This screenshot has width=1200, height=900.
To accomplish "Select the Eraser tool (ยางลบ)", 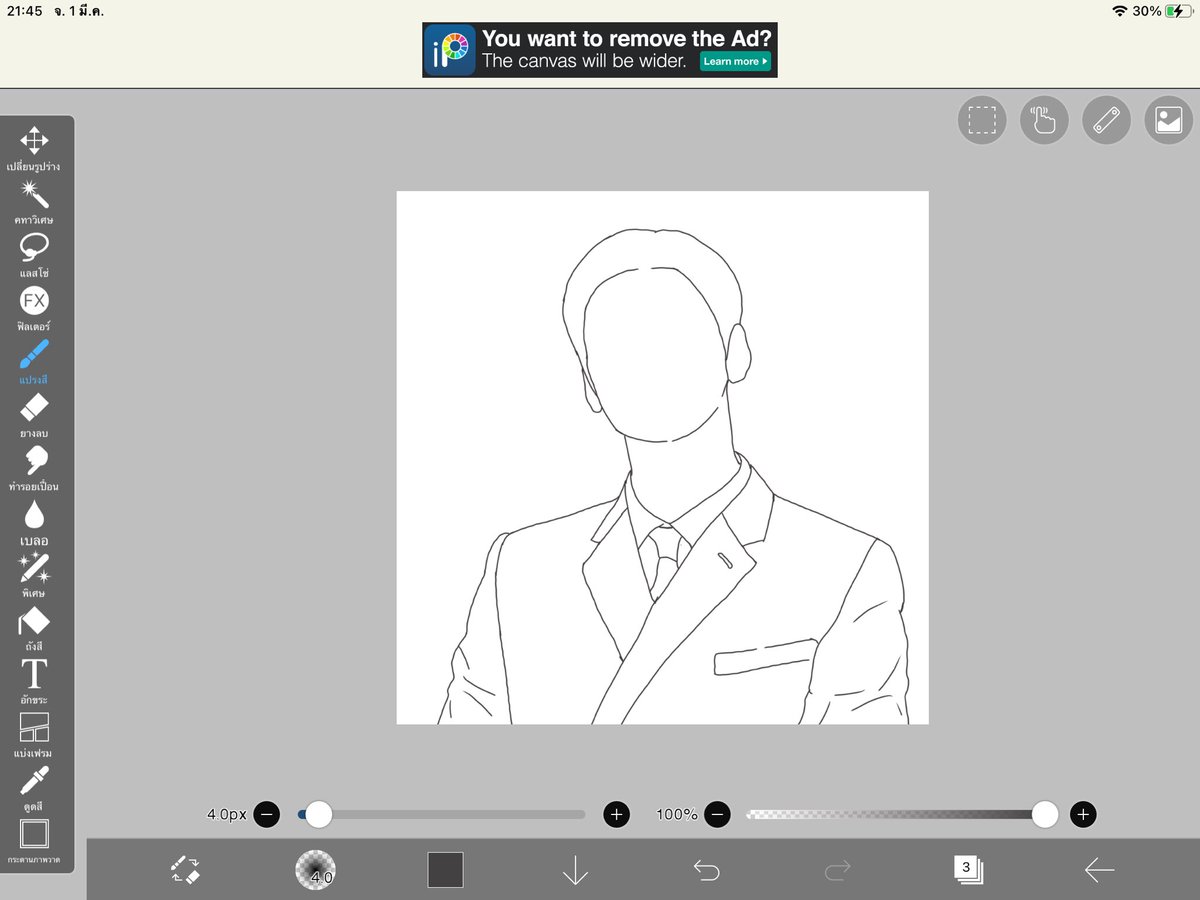I will [34, 416].
